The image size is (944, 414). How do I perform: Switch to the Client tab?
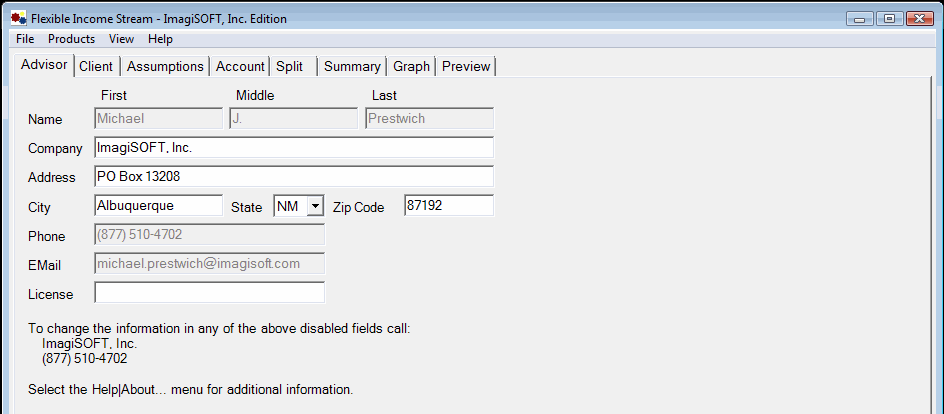pyautogui.click(x=96, y=67)
